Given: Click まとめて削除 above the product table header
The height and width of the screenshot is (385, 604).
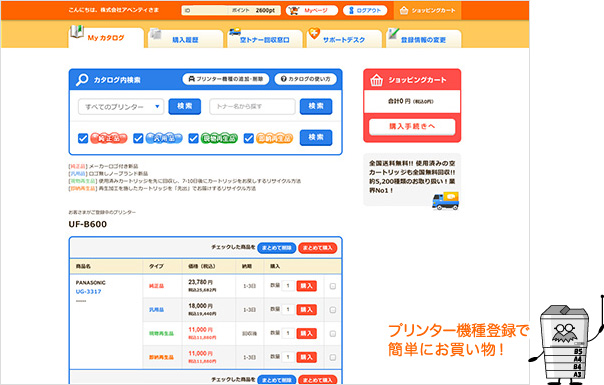Looking at the screenshot, I should (277, 248).
